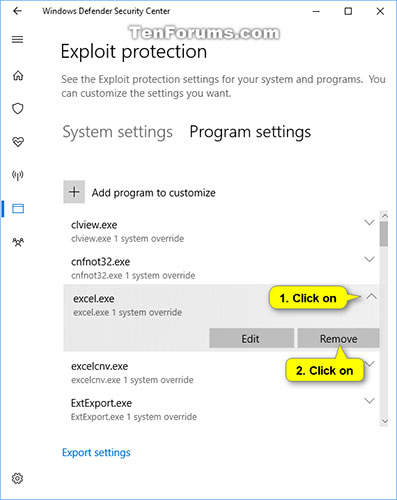Open the Home sidebar icon
Viewport: 397px width, 500px height.
[x=18, y=76]
